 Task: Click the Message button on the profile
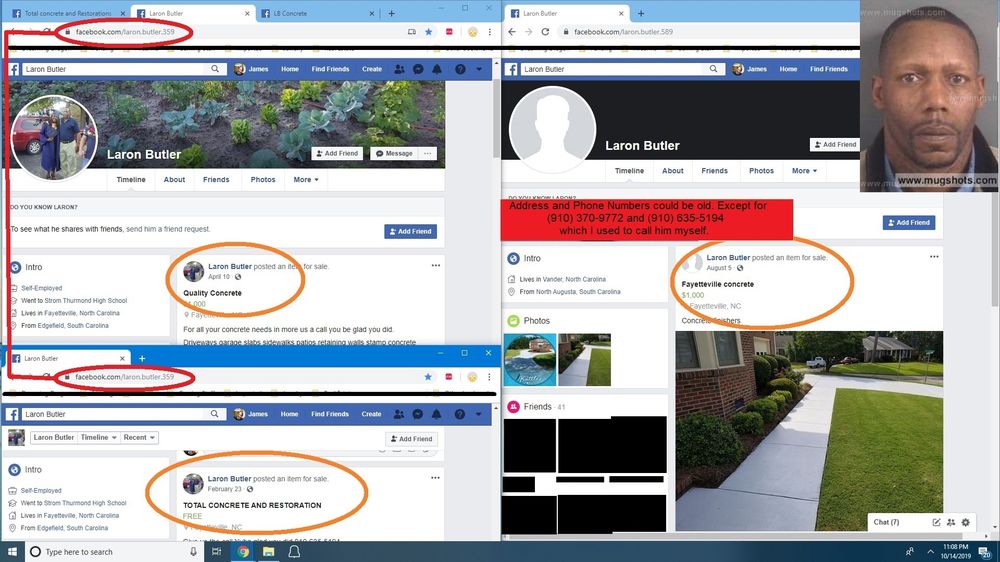393,154
